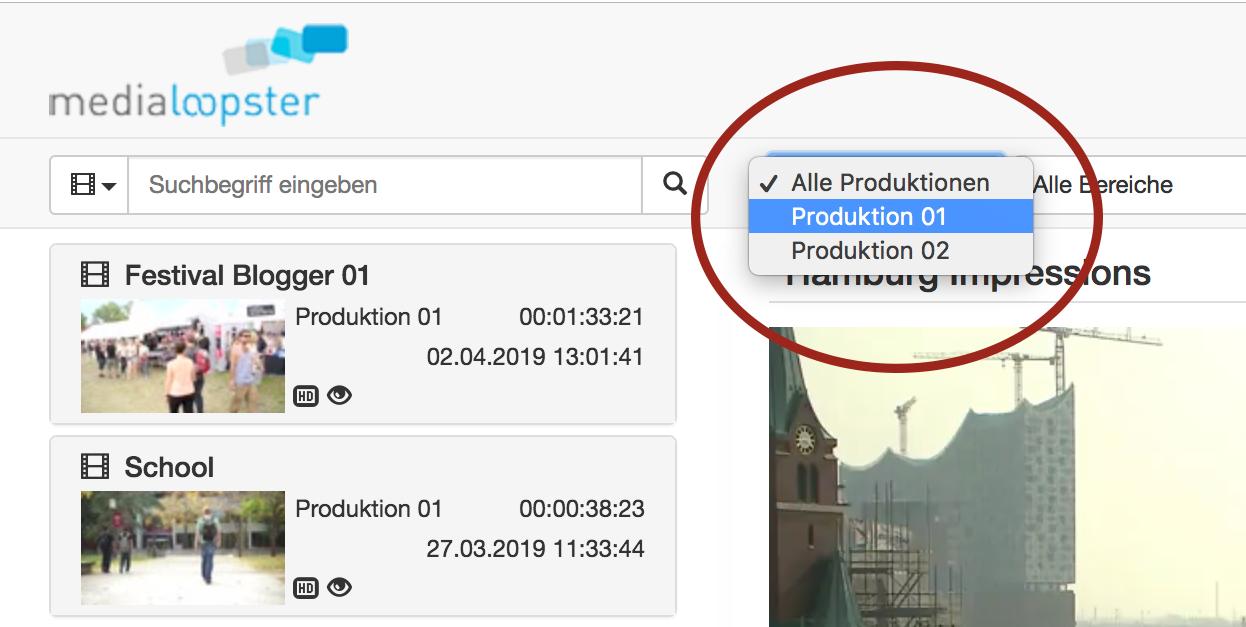Open the film-strip media type dropdown
The height and width of the screenshot is (627, 1246).
(x=90, y=185)
